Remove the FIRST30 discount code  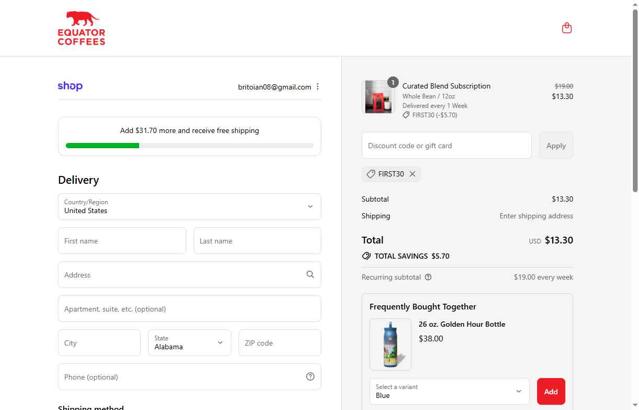[x=412, y=174]
